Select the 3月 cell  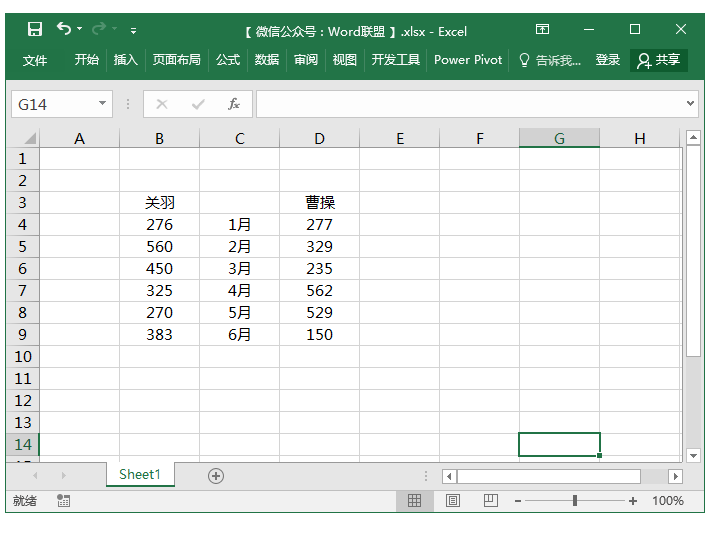point(240,268)
